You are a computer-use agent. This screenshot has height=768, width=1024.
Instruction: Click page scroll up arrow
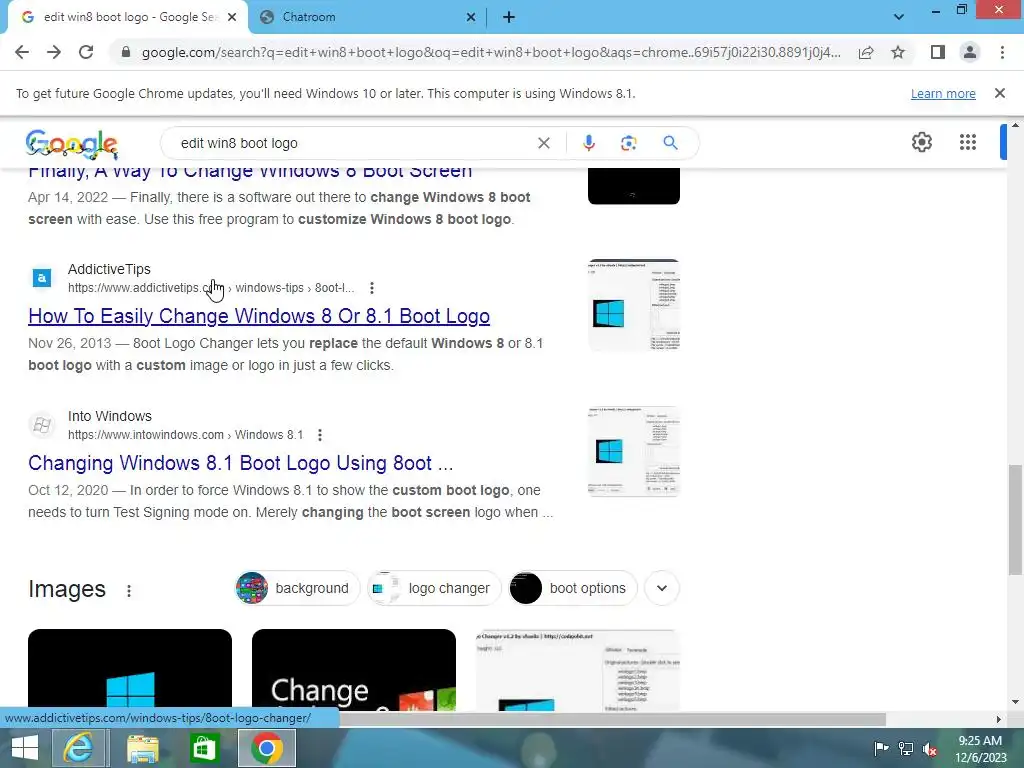pyautogui.click(x=1015, y=125)
